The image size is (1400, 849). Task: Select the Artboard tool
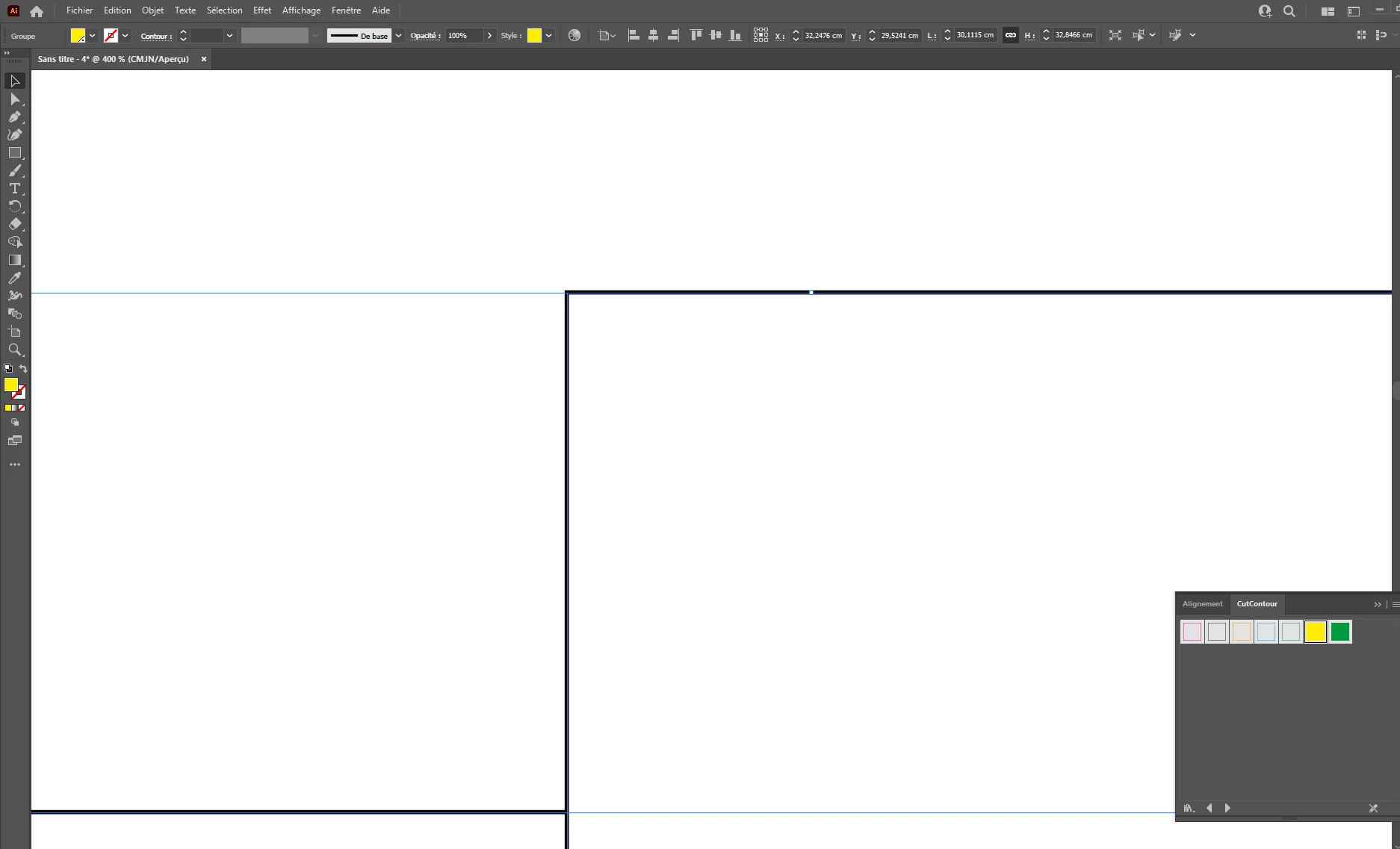[x=15, y=332]
